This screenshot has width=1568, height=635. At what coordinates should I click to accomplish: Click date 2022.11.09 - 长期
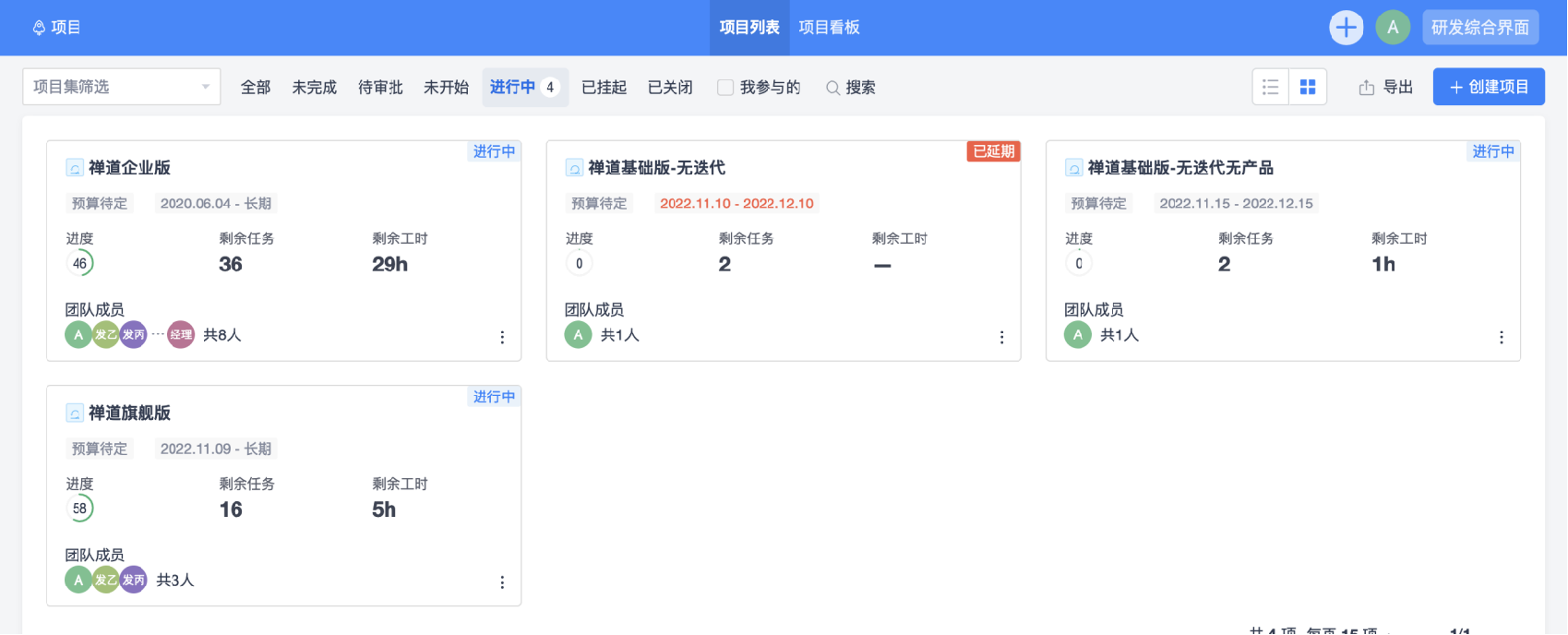(x=216, y=449)
